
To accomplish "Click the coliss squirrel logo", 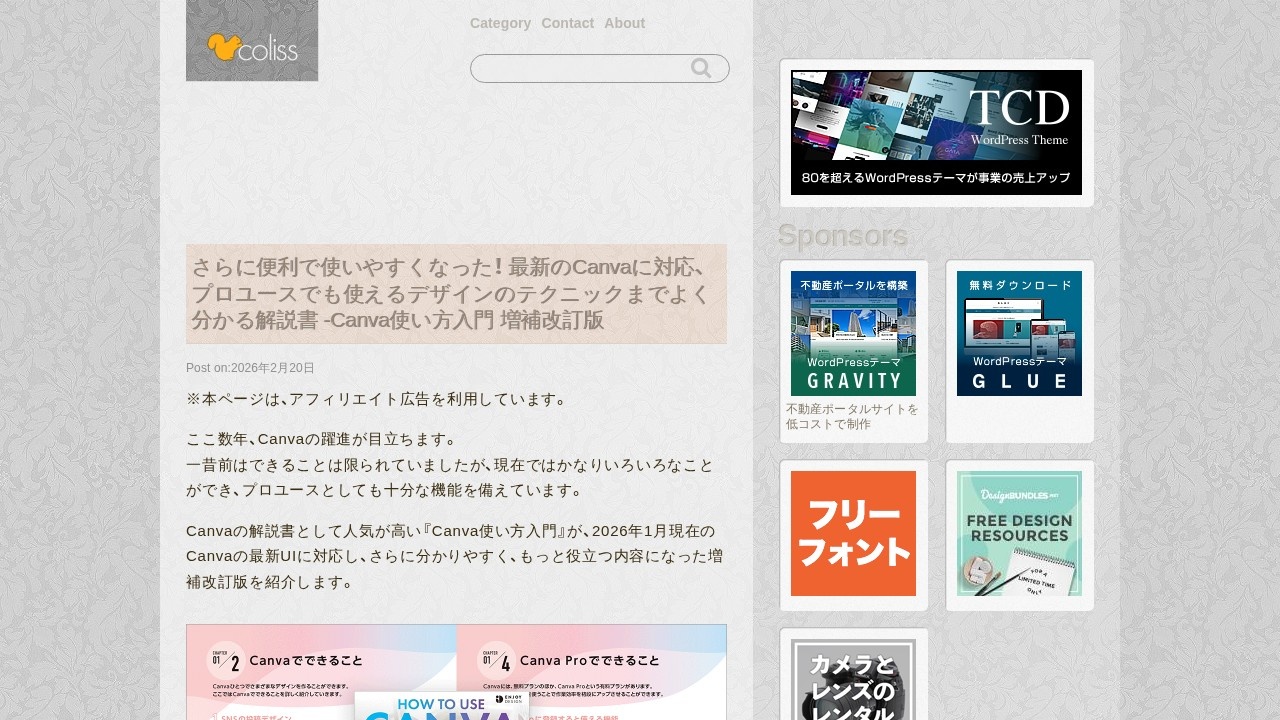I will pyautogui.click(x=252, y=41).
